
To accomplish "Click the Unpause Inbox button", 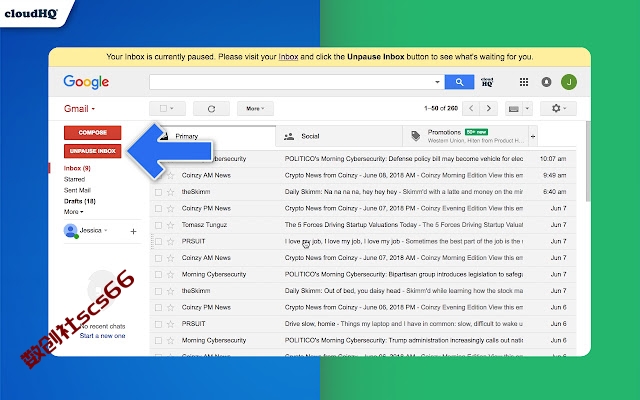I will tap(93, 151).
